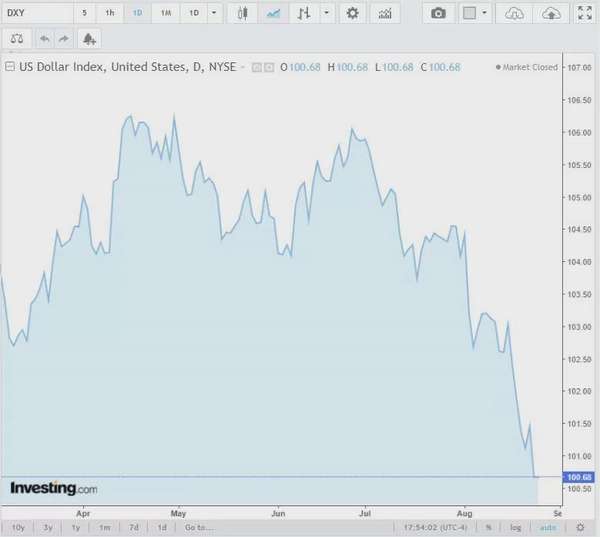Open the indicators chart icon

click(385, 13)
